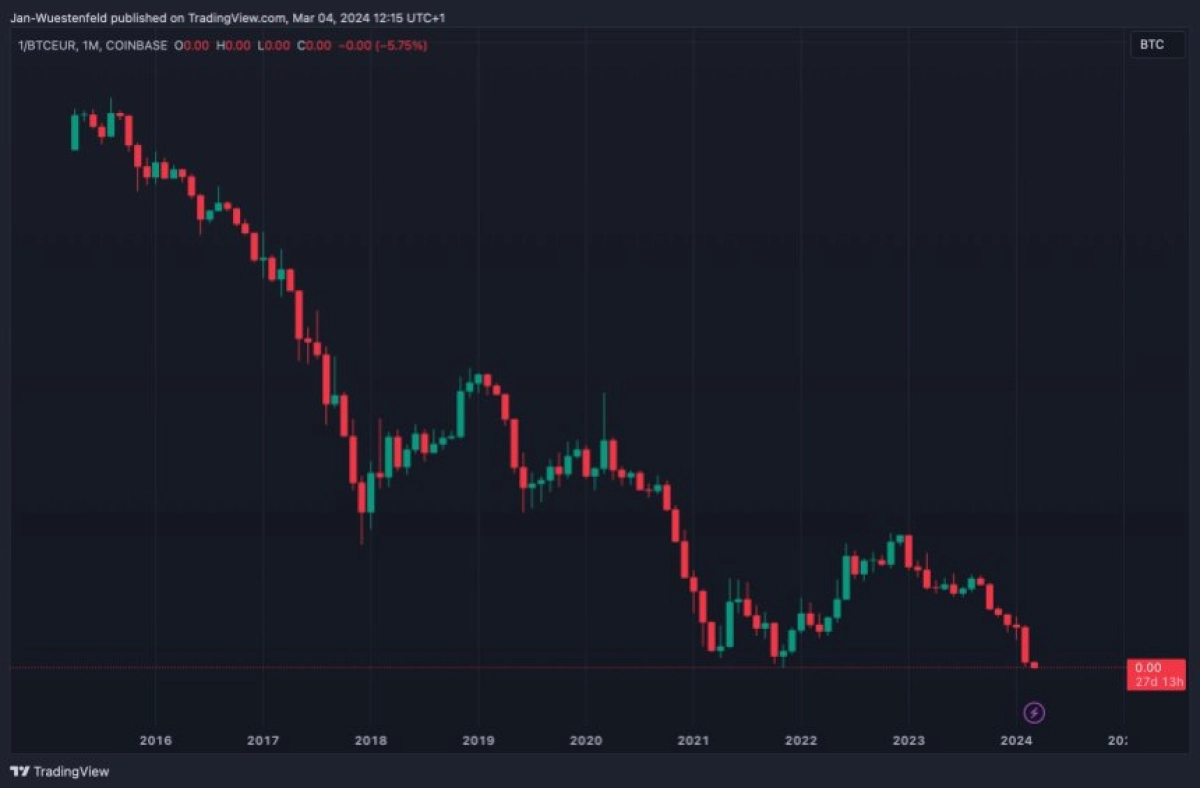Screen dimensions: 1200x788
Task: Click the 2017 label on the time axis
Action: (x=262, y=741)
